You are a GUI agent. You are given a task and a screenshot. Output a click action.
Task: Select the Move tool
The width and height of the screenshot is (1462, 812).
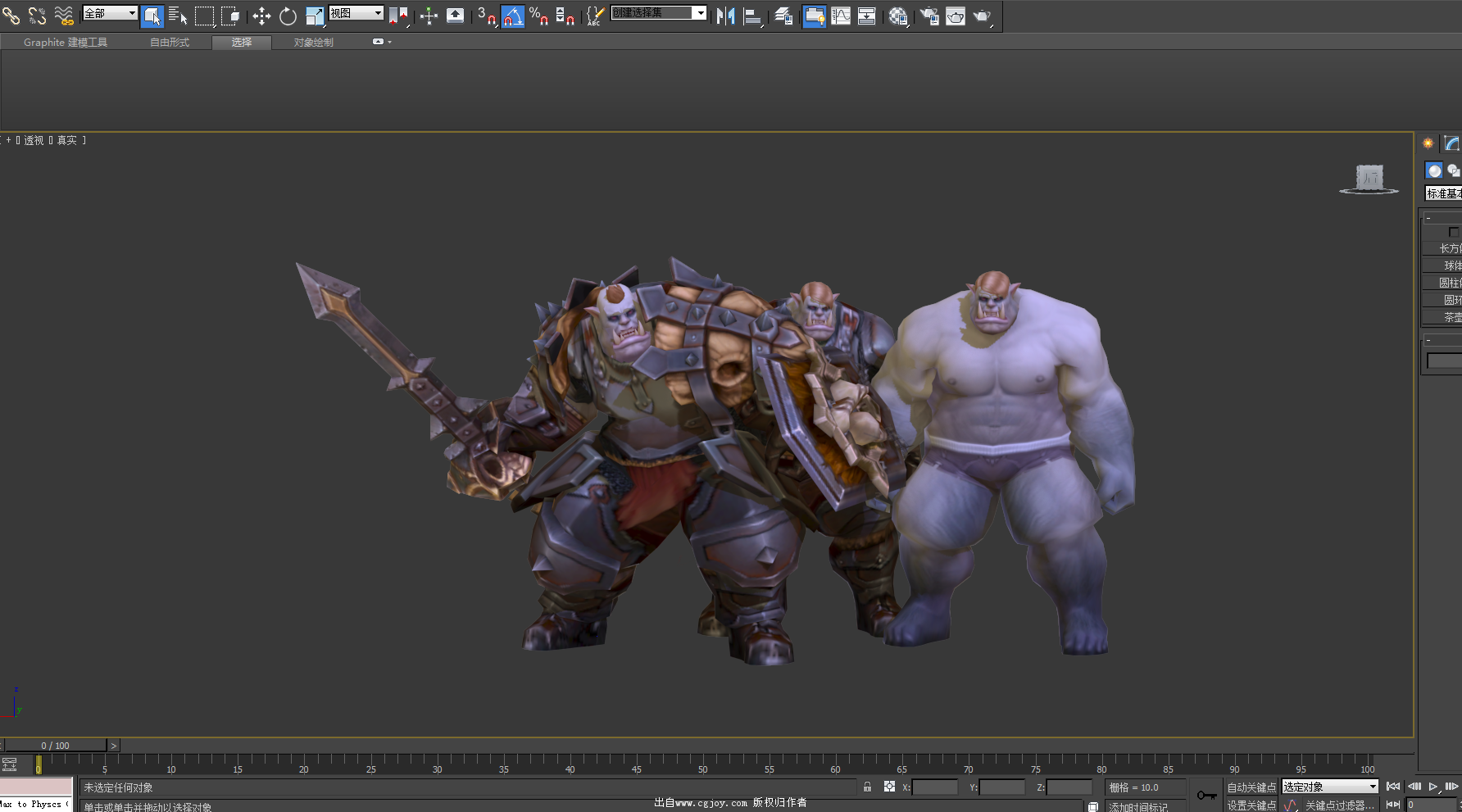[x=261, y=16]
